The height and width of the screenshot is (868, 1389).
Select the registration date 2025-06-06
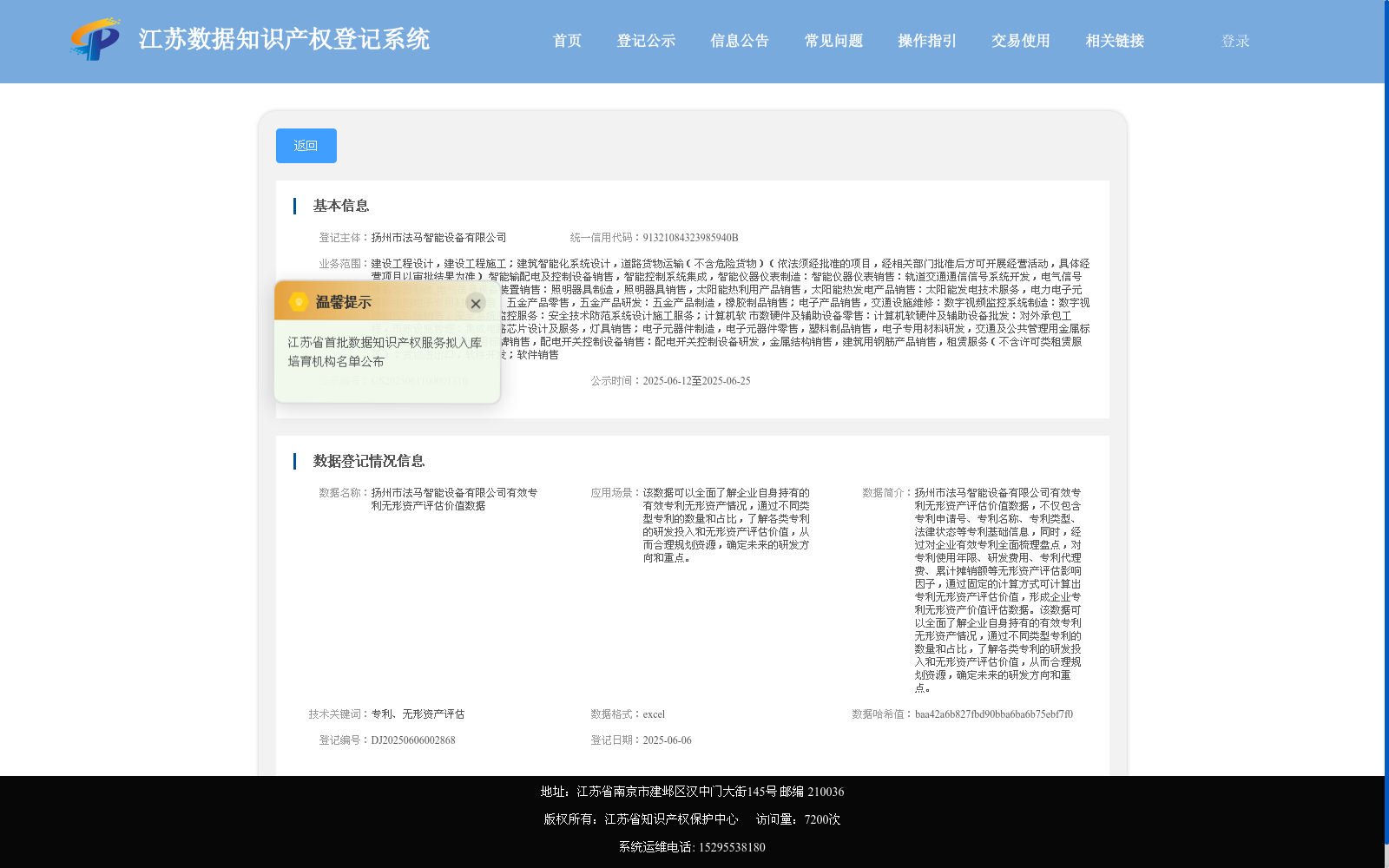pos(667,740)
